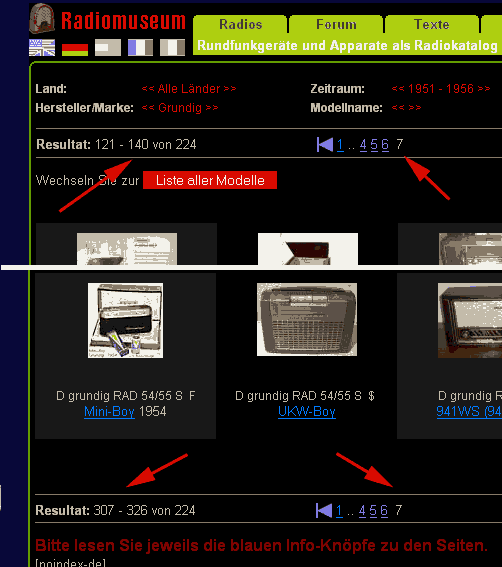Click the 'Rundfunkgeräte und Apparate als Radiokatalog' banner
Image resolution: width=502 pixels, height=567 pixels.
pos(347,46)
